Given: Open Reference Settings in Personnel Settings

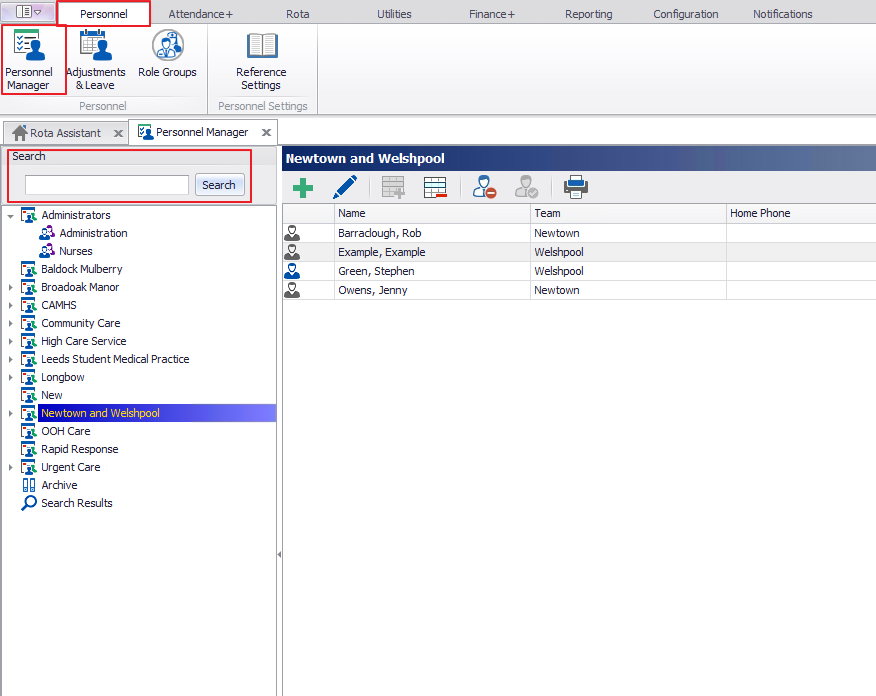Looking at the screenshot, I should tap(260, 57).
